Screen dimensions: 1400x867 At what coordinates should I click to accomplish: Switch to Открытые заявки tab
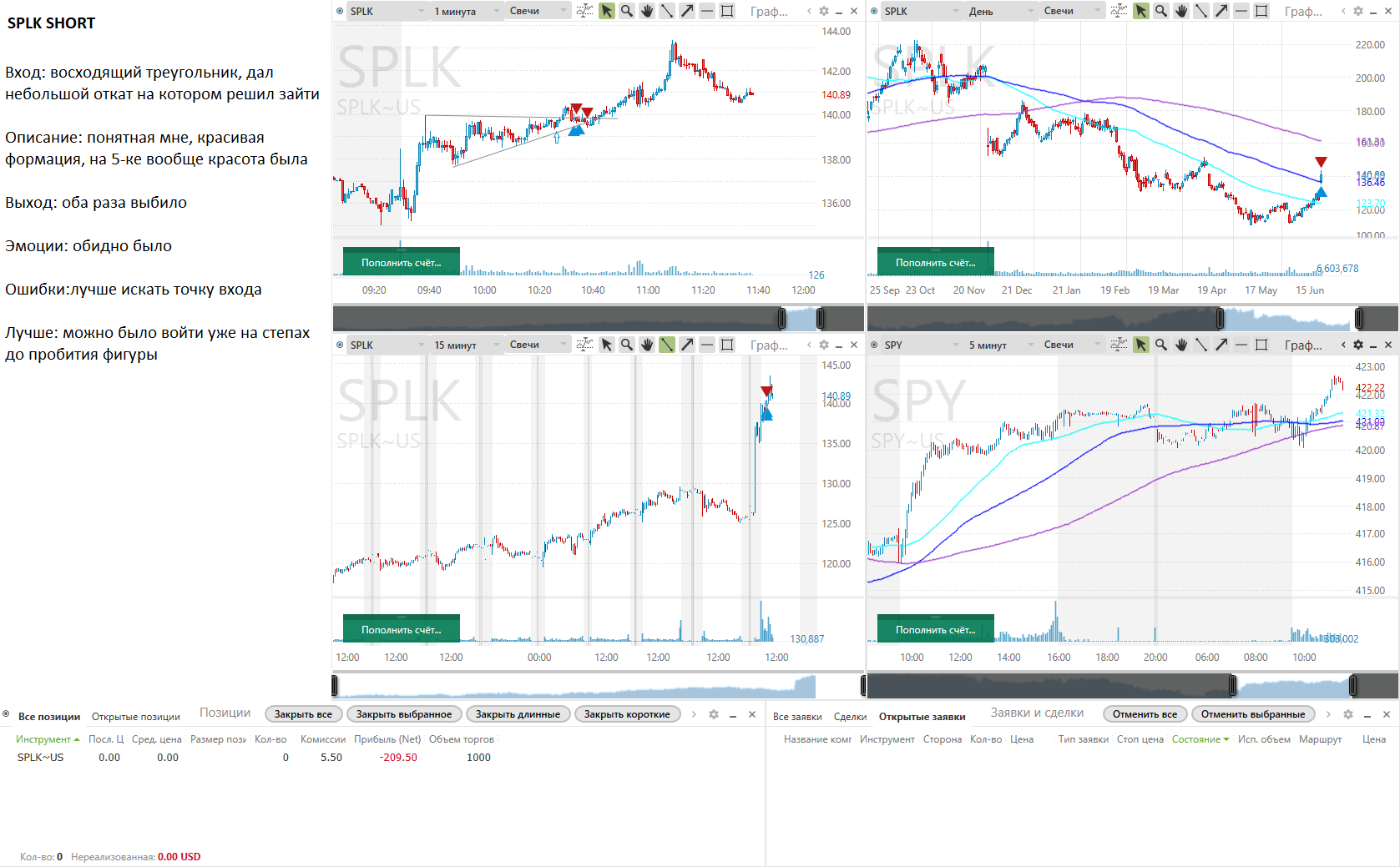922,717
